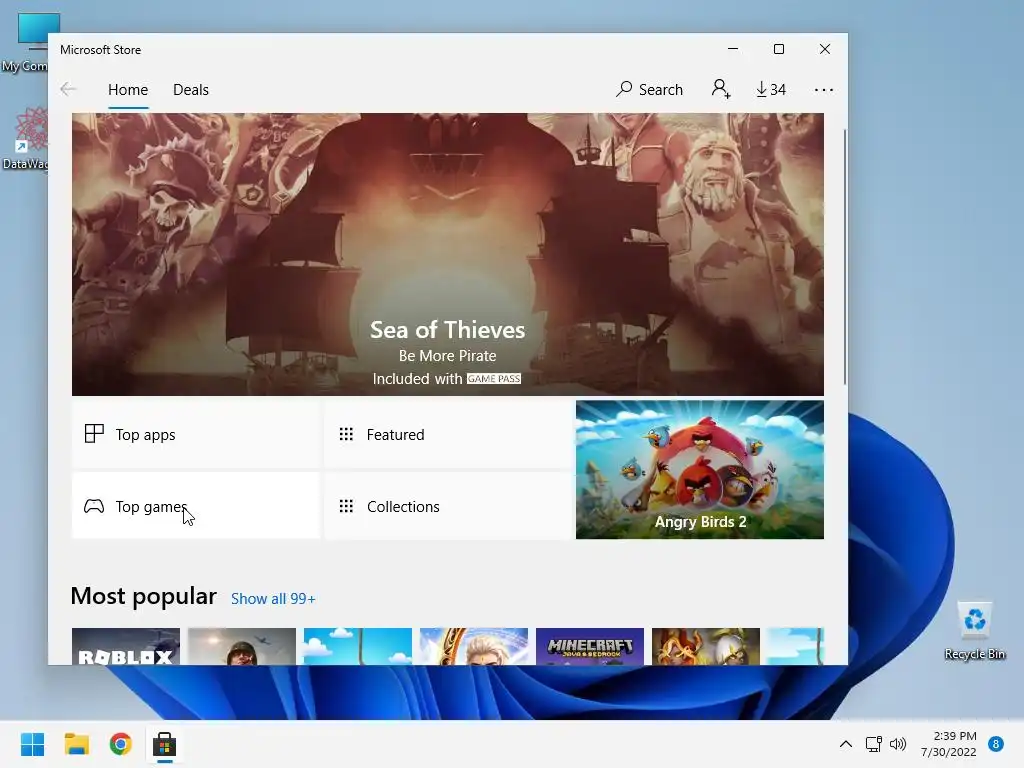Switch to the Deals tab
The height and width of the screenshot is (768, 1024).
pos(191,89)
